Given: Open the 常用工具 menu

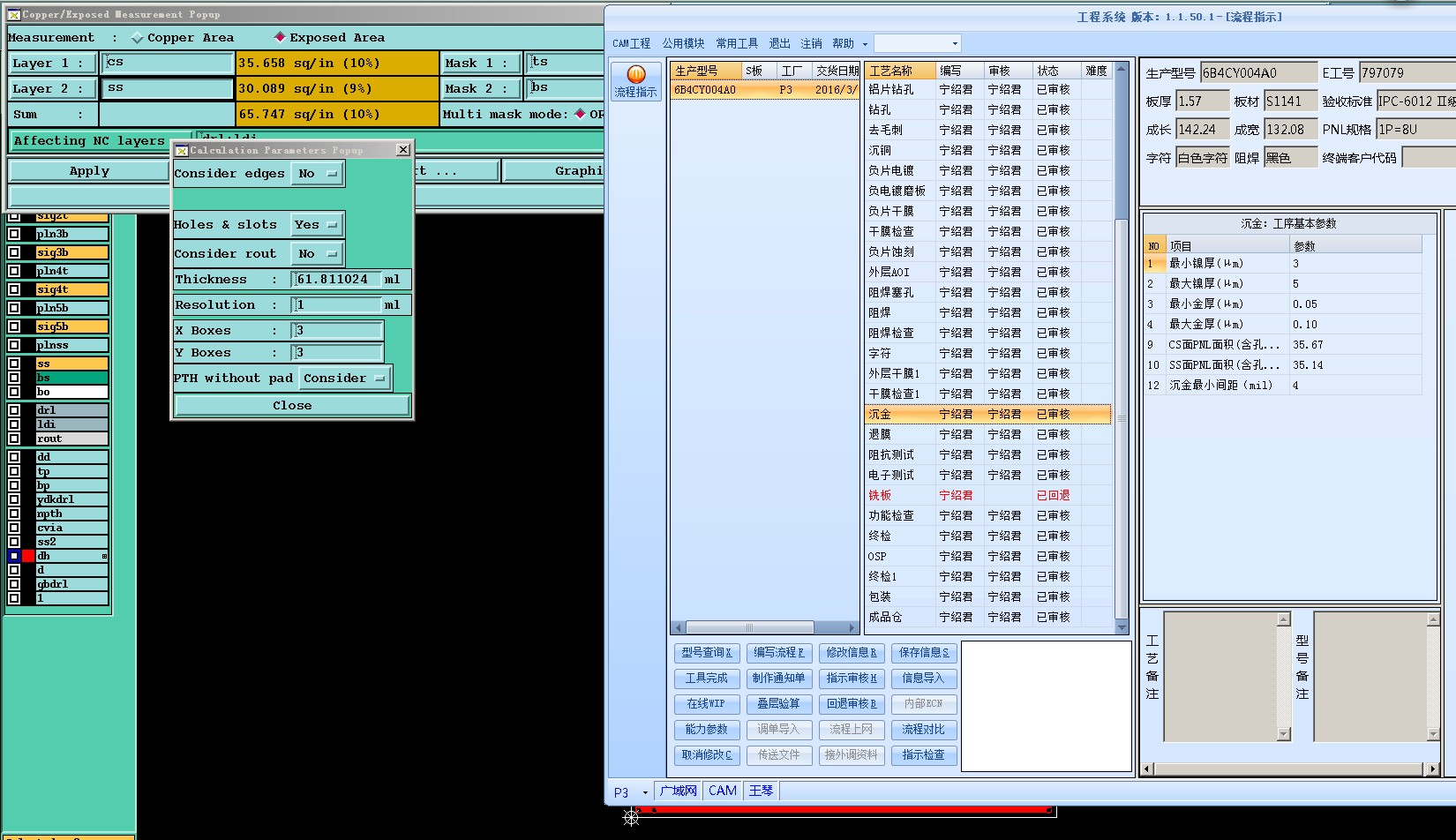Looking at the screenshot, I should click(737, 43).
